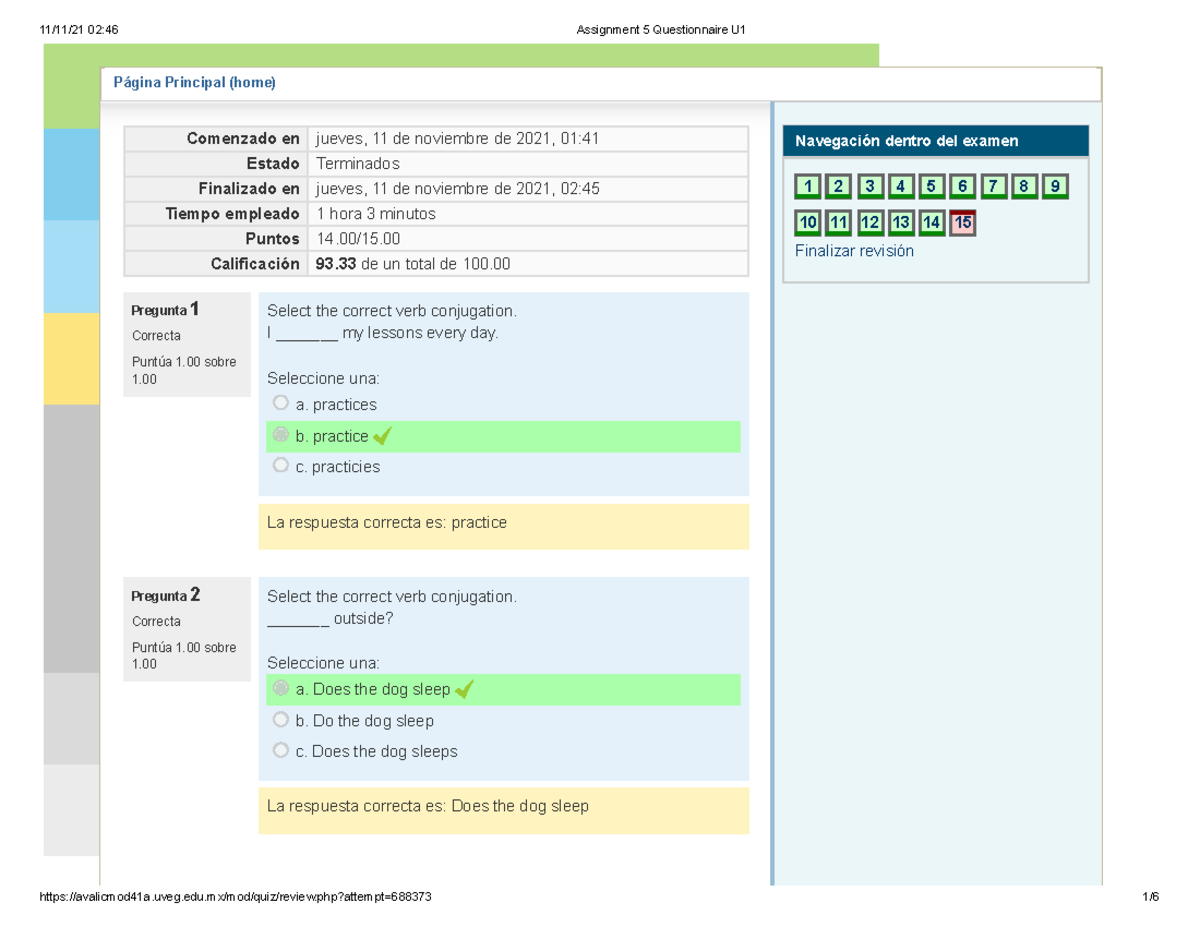
Task: Choose option 'c. Does the dog sleeps'
Action: coord(281,751)
